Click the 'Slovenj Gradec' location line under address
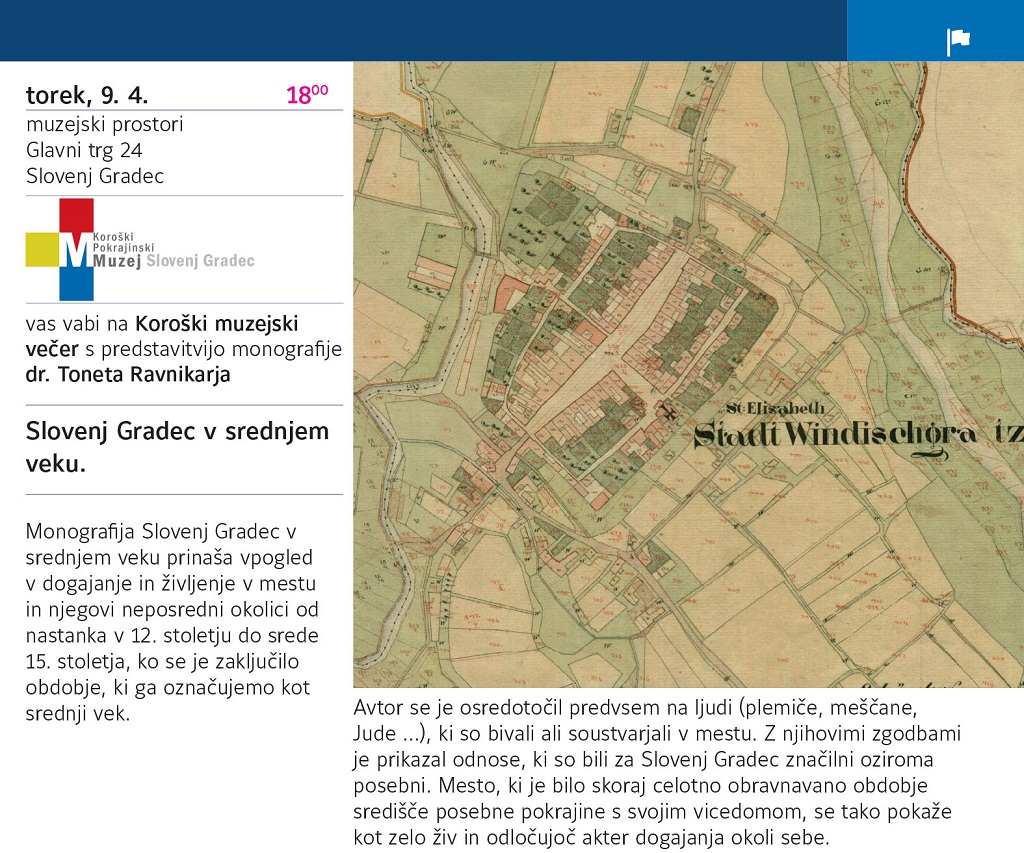Image resolution: width=1024 pixels, height=853 pixels. point(95,176)
